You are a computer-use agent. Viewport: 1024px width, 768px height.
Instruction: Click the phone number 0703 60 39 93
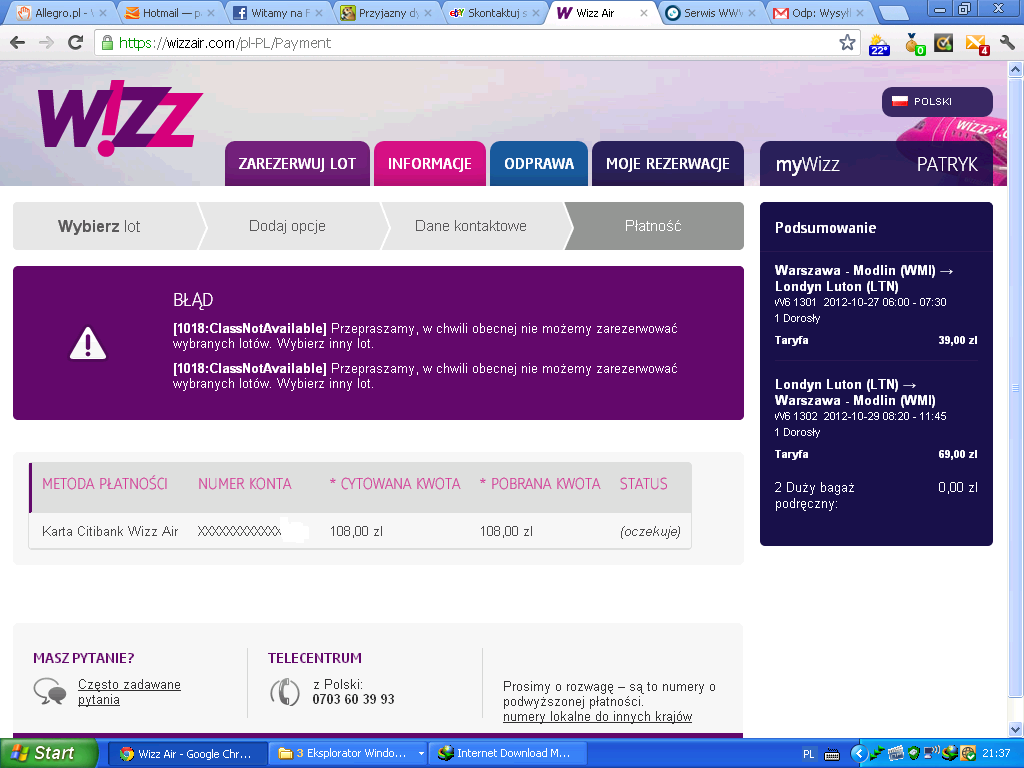click(353, 699)
